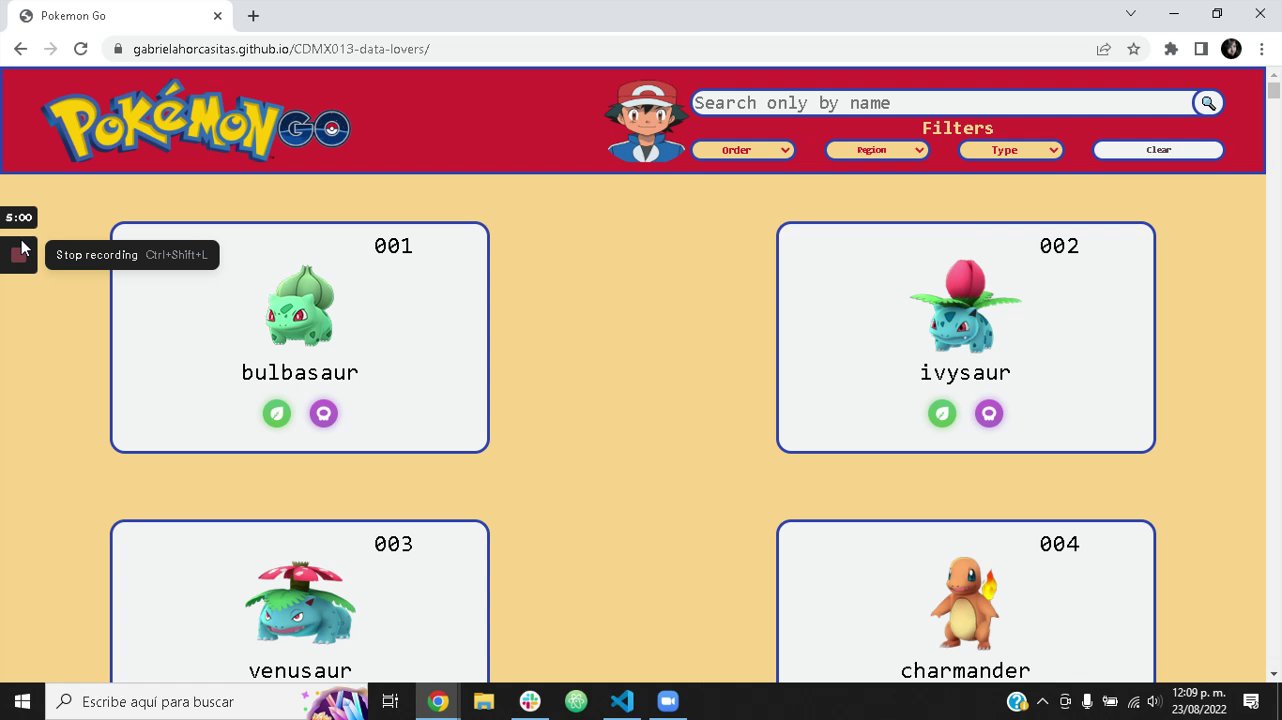Click the browser back arrow
Screen dimensions: 1282x720
tap(20, 49)
